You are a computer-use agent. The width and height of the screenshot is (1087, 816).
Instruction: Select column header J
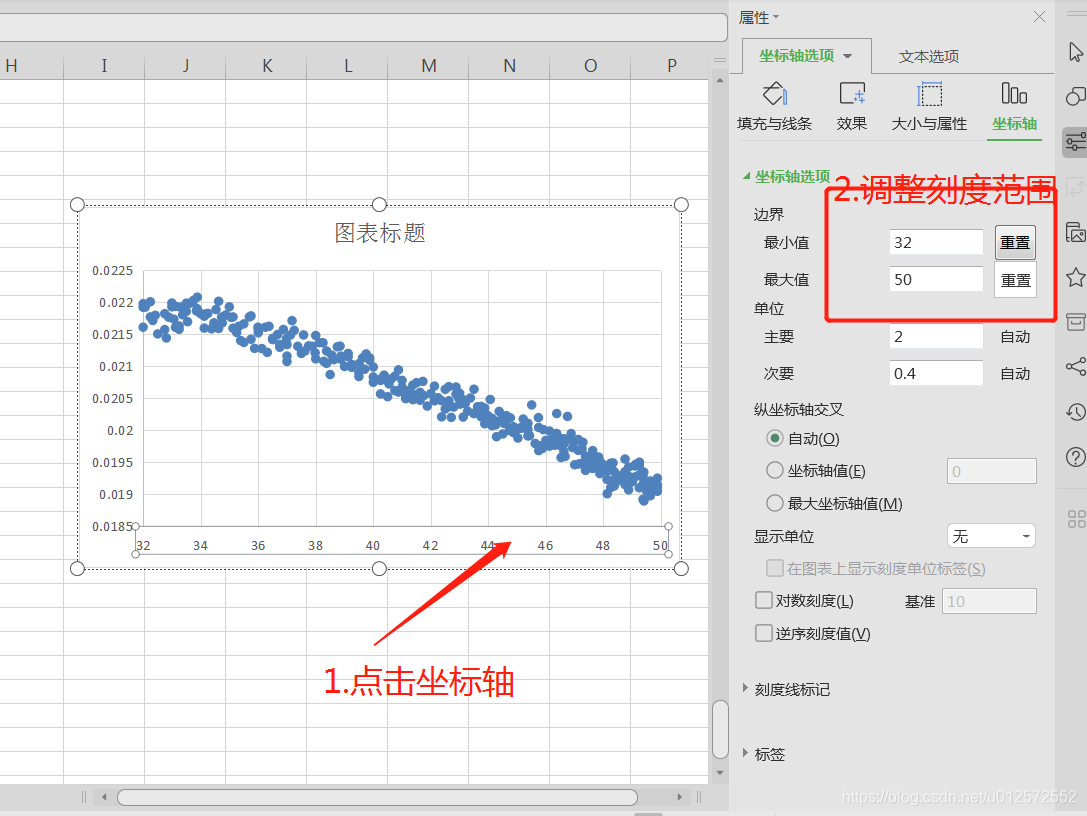(185, 66)
